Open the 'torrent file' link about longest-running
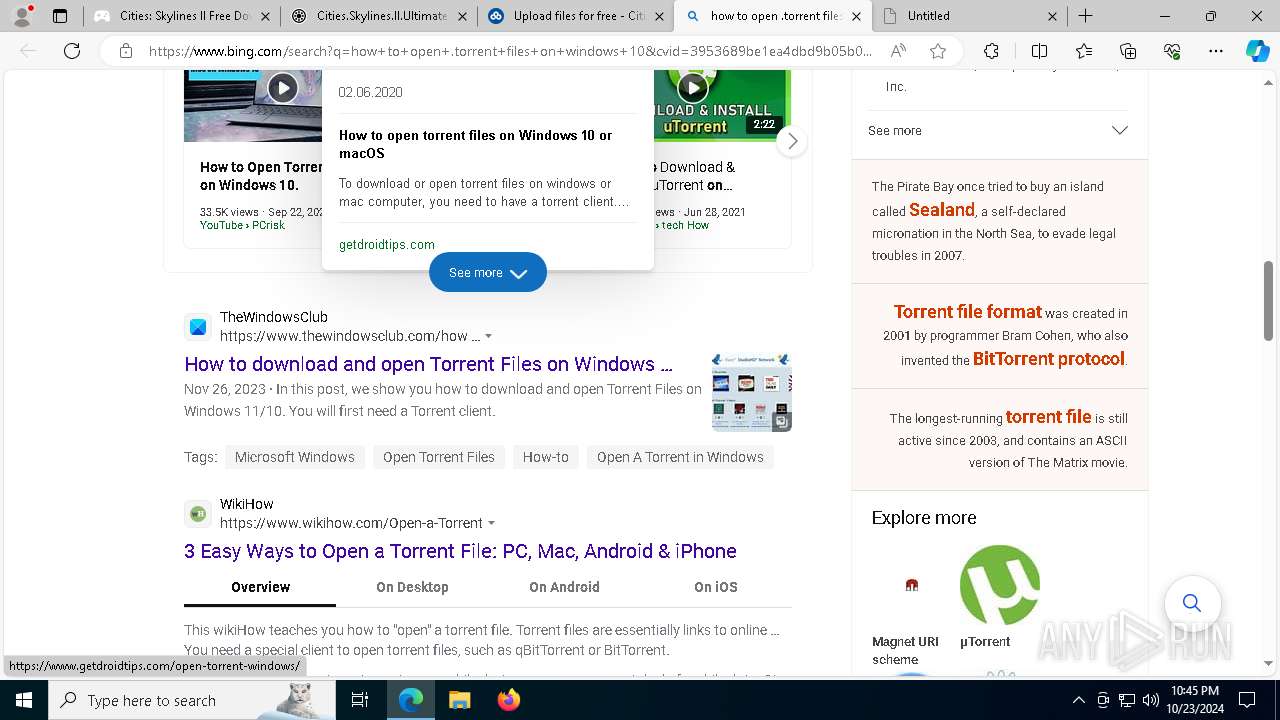Image resolution: width=1280 pixels, height=720 pixels. point(1048,417)
